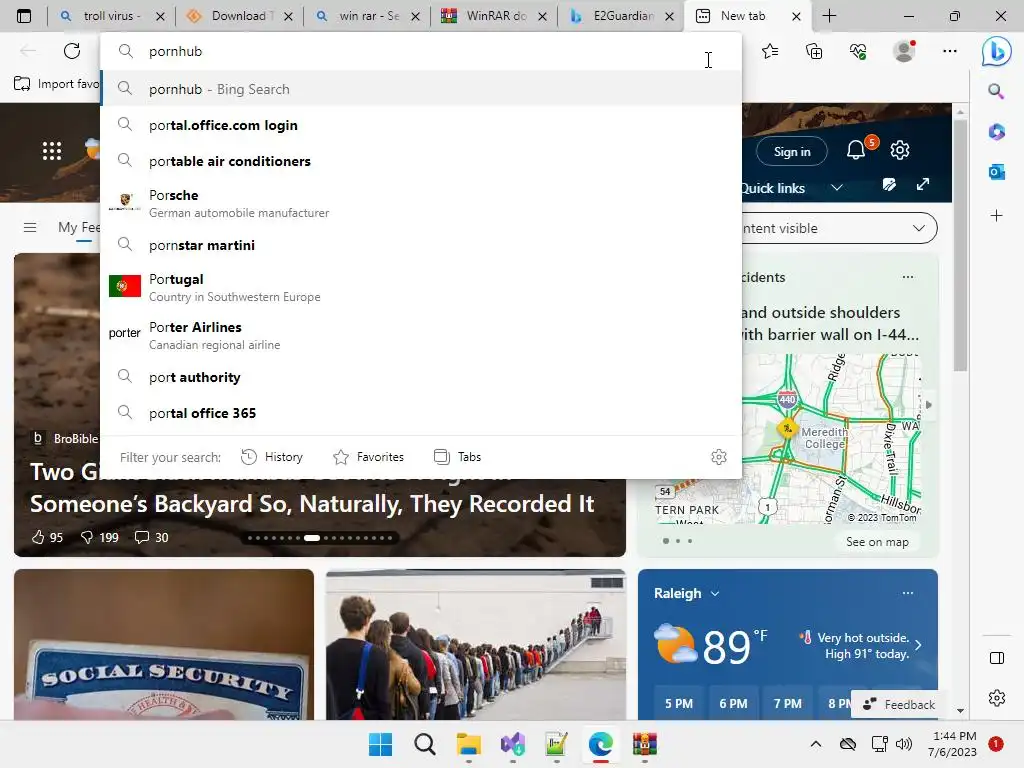Open the Feedback button
Image resolution: width=1024 pixels, height=768 pixels.
[899, 705]
